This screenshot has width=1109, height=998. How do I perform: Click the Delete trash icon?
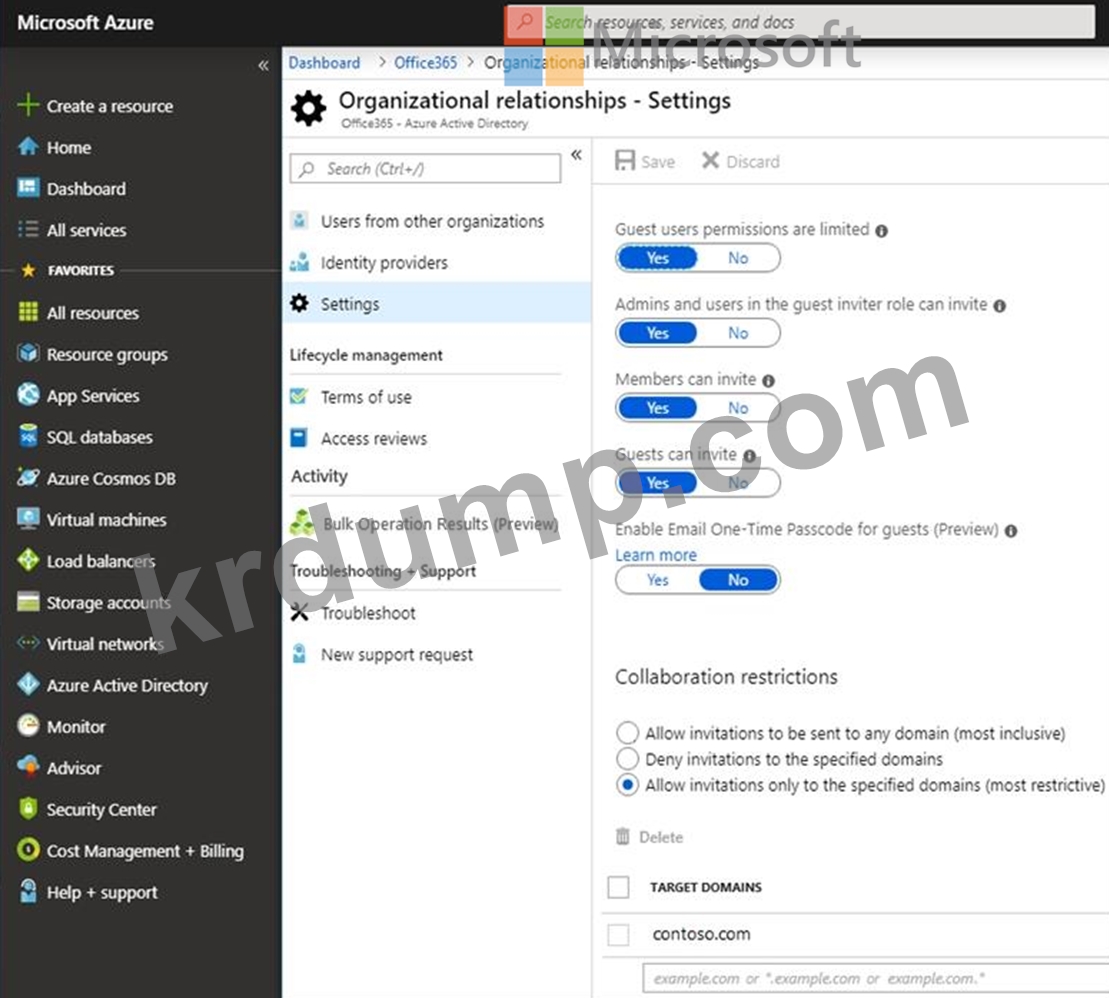pos(623,837)
